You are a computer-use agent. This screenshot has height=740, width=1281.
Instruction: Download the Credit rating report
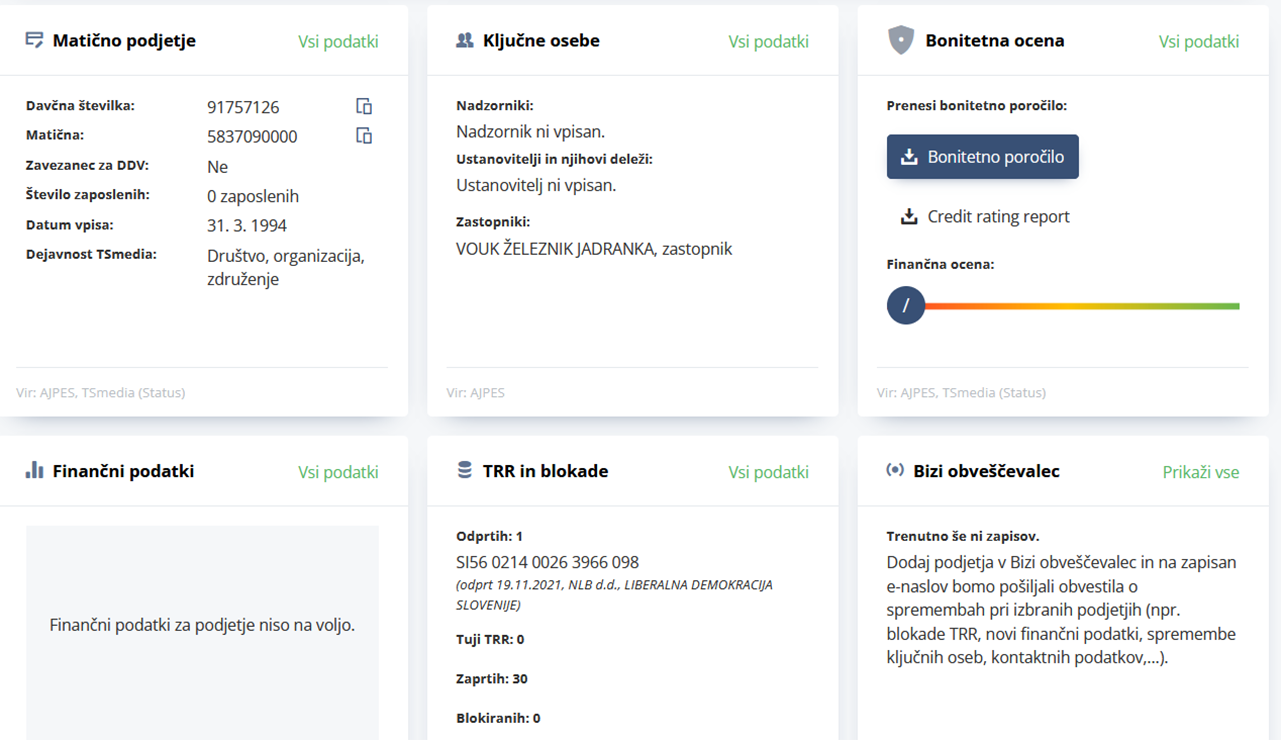point(985,217)
